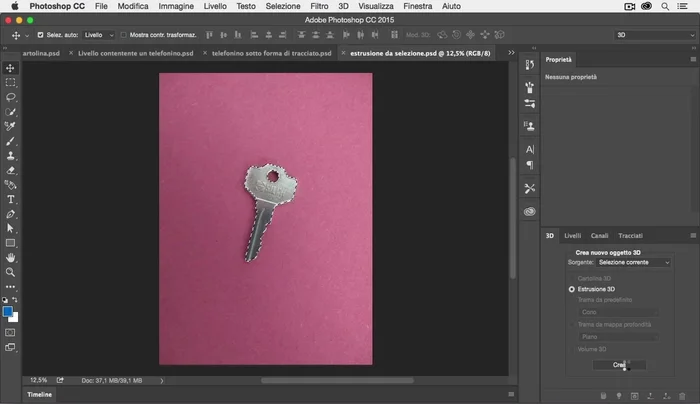Switch to the Canali panel tab

(599, 236)
